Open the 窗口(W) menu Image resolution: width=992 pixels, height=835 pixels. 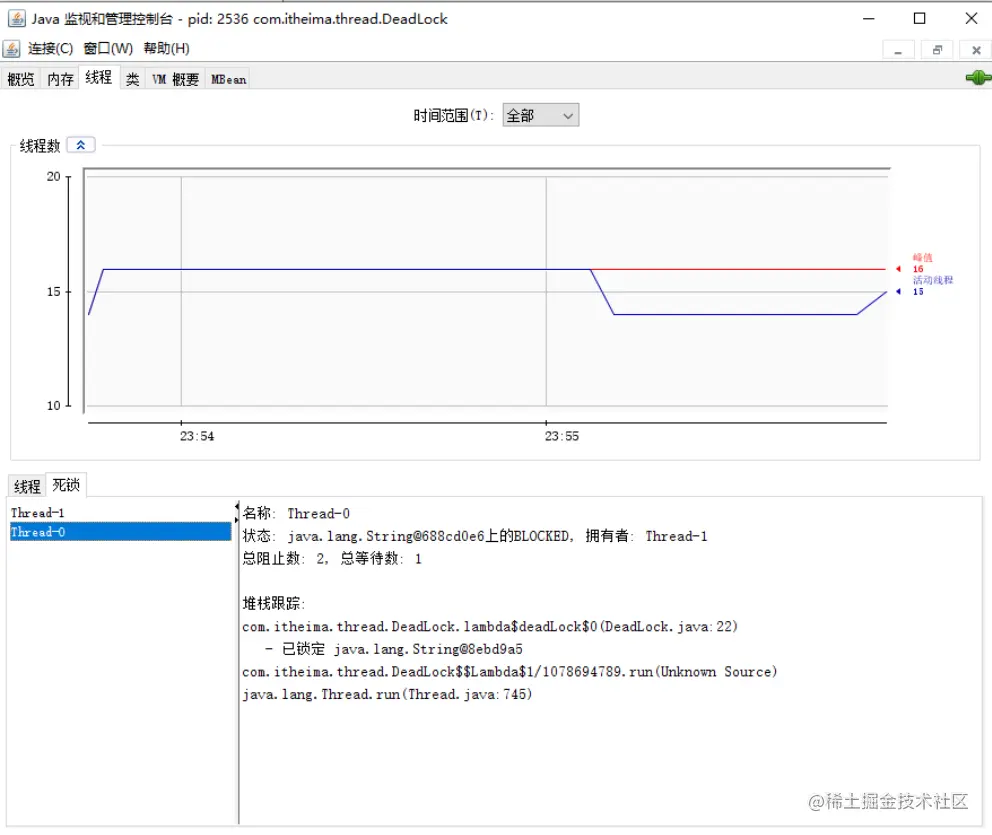[108, 49]
